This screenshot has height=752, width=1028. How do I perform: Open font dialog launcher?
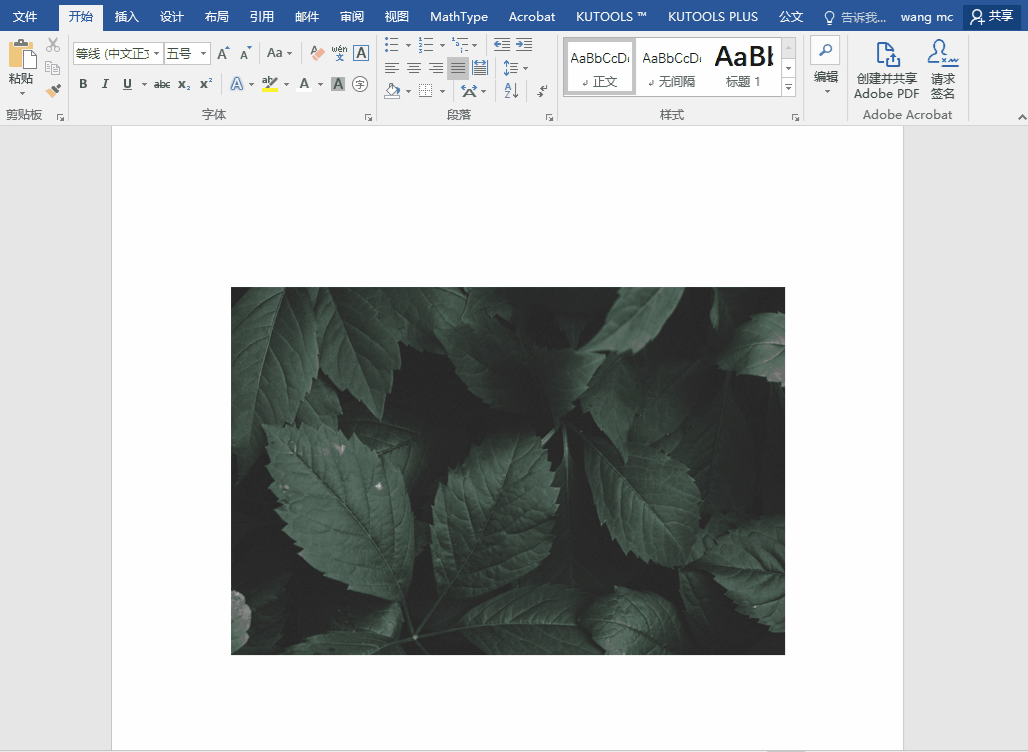368,117
